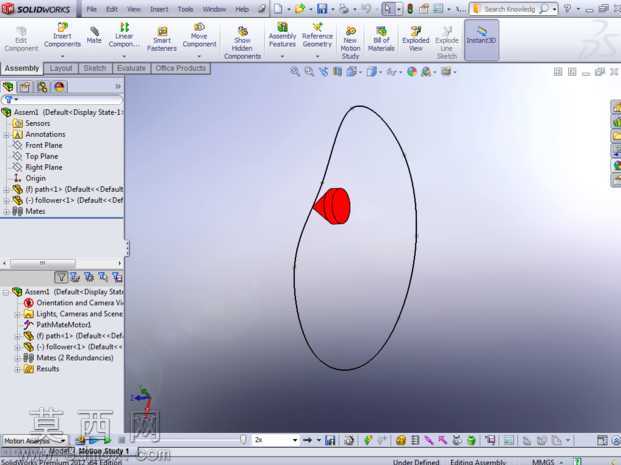Toggle the Instant3D button
The height and width of the screenshot is (465, 621).
(481, 40)
